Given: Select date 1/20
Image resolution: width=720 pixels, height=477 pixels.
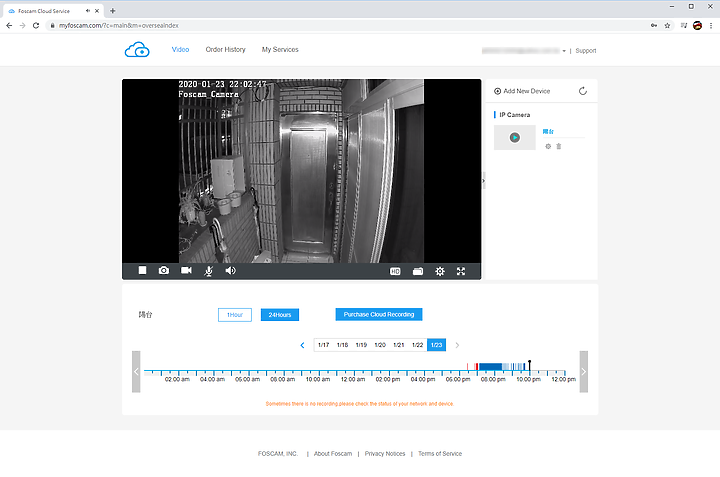Looking at the screenshot, I should coord(380,345).
